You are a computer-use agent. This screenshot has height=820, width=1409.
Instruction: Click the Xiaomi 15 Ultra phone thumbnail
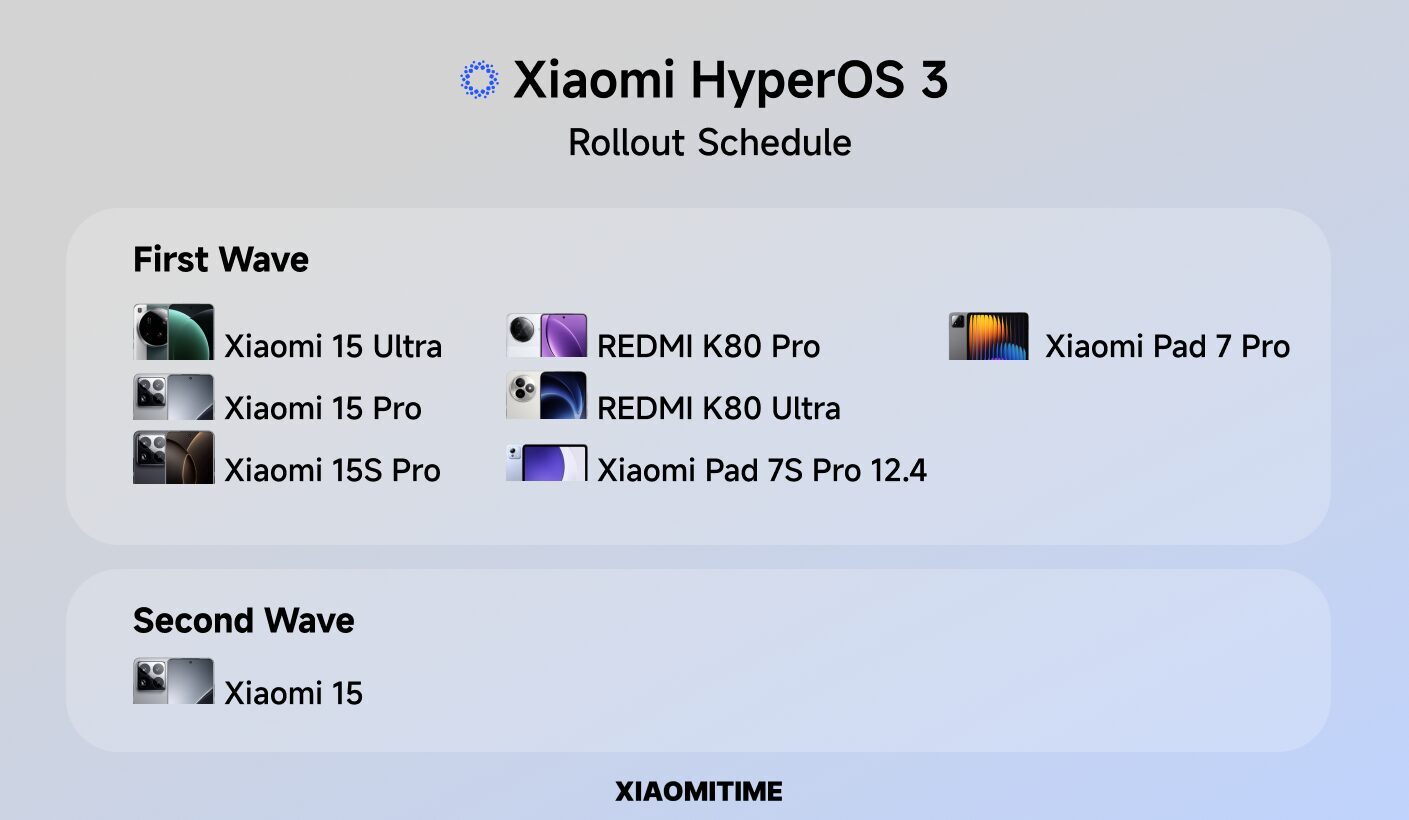(173, 332)
